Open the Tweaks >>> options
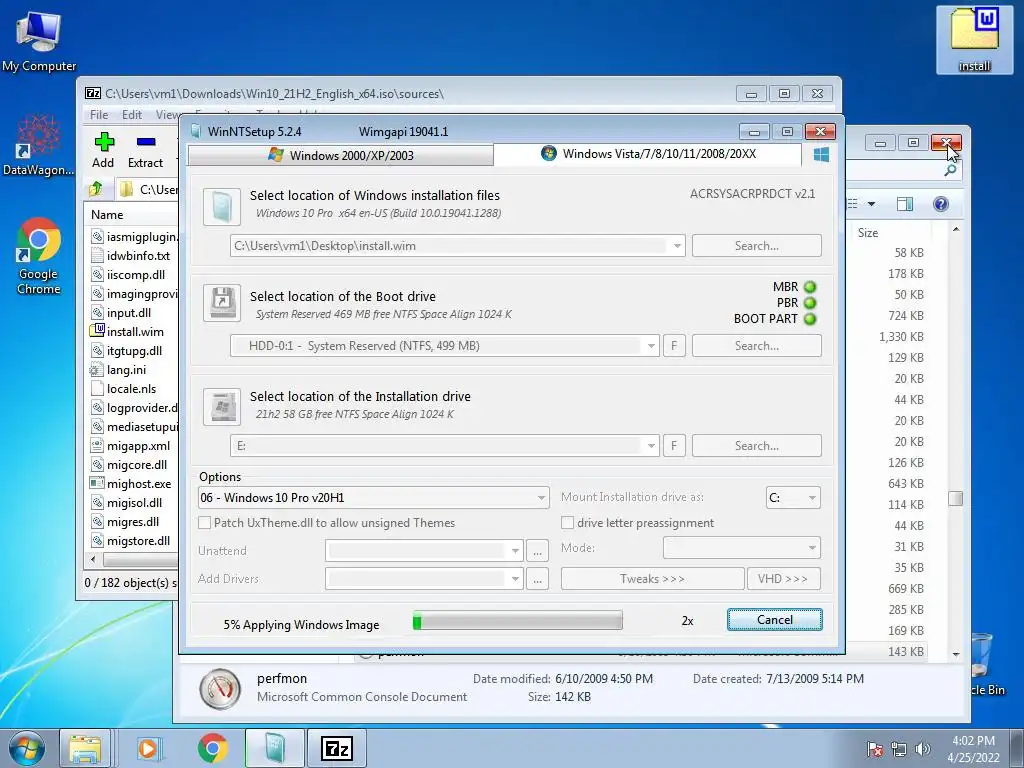The width and height of the screenshot is (1024, 768). (x=652, y=579)
